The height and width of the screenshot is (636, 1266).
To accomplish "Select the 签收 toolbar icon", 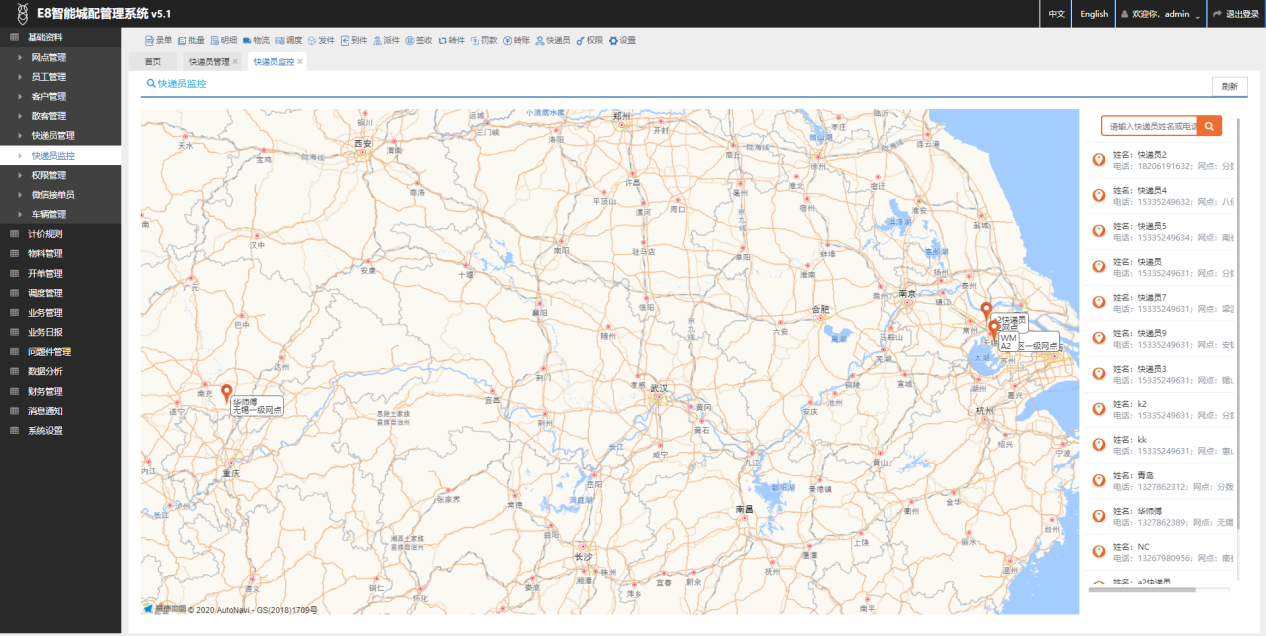I will pos(410,41).
